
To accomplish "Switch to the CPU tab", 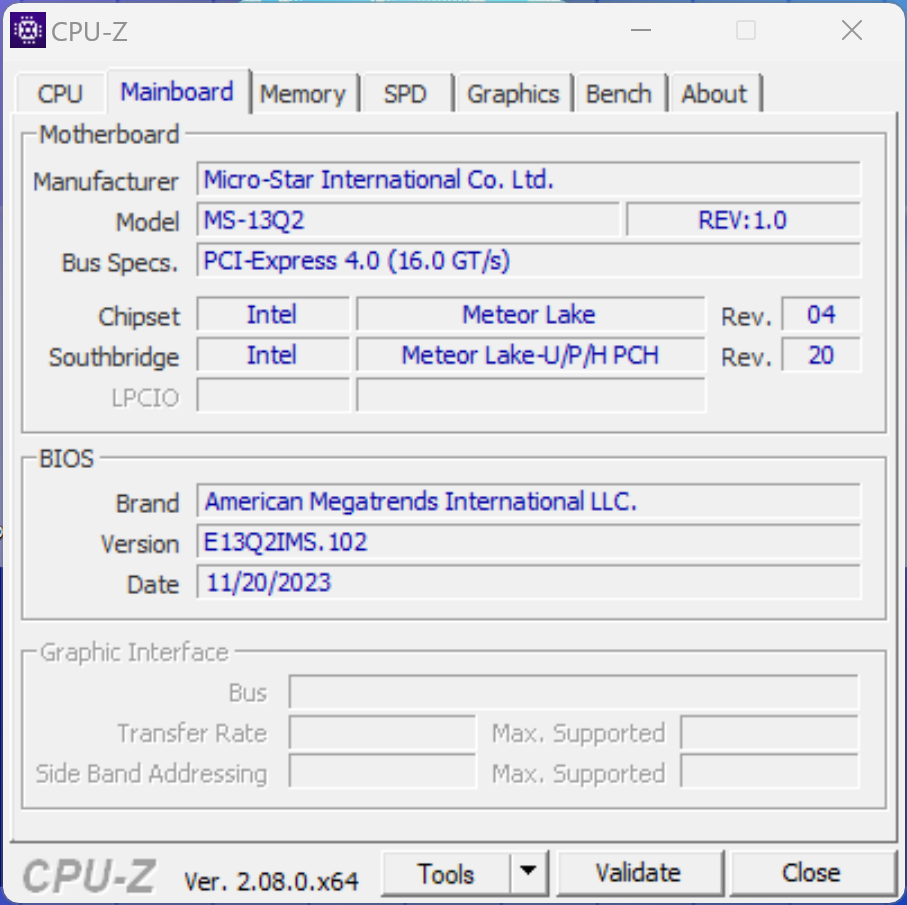I will [60, 93].
